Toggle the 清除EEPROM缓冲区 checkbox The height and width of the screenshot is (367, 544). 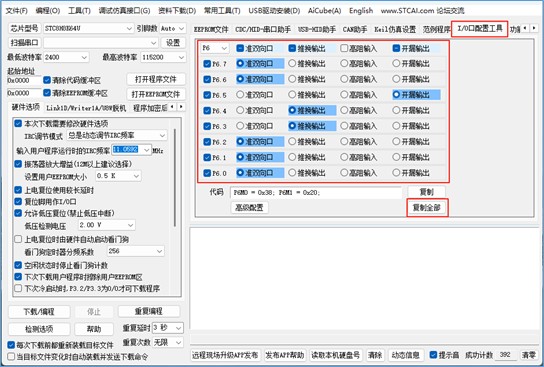pyautogui.click(x=47, y=93)
